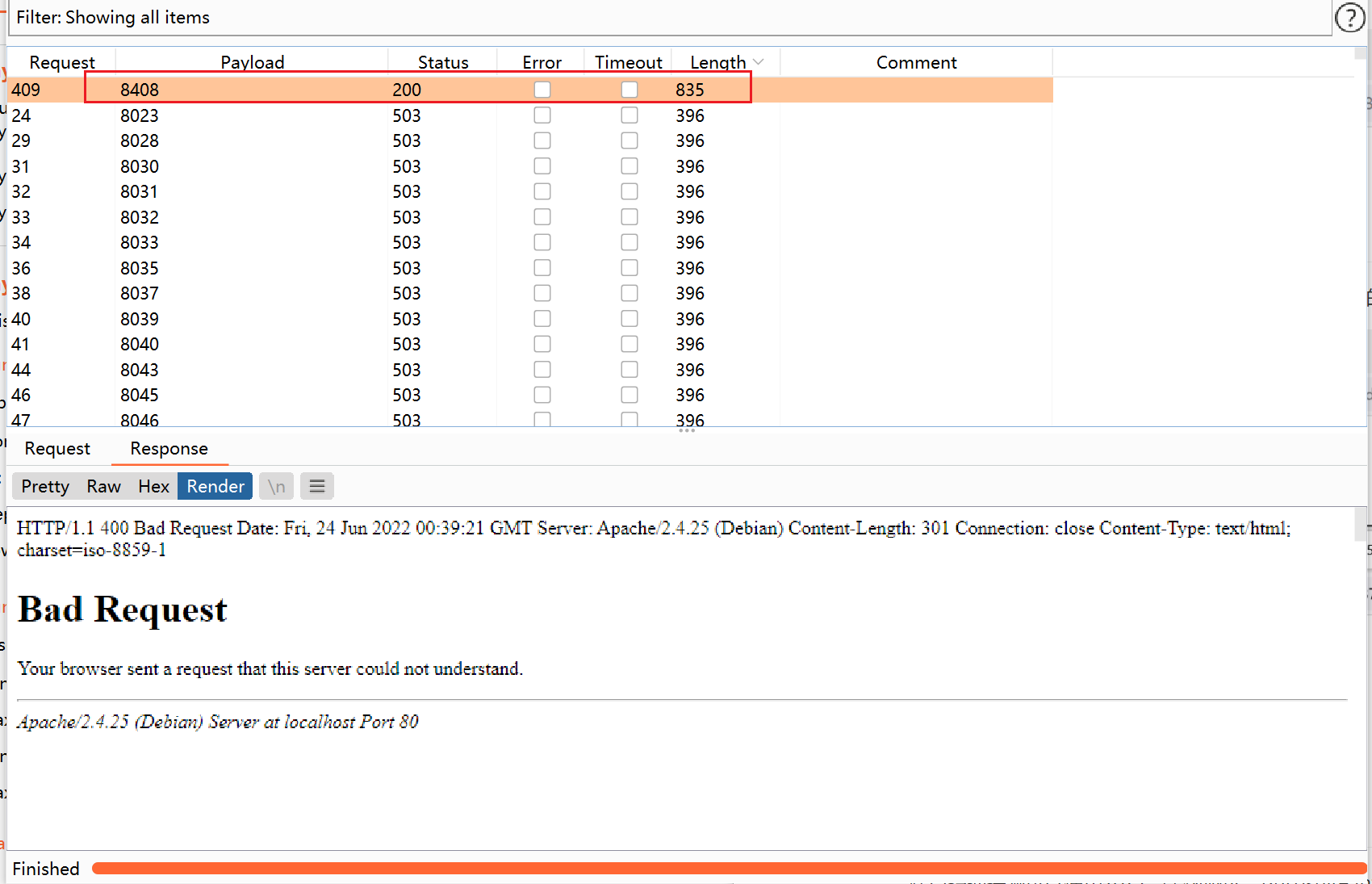The height and width of the screenshot is (884, 1372).
Task: Sort by the Payload column header
Action: pyautogui.click(x=253, y=62)
